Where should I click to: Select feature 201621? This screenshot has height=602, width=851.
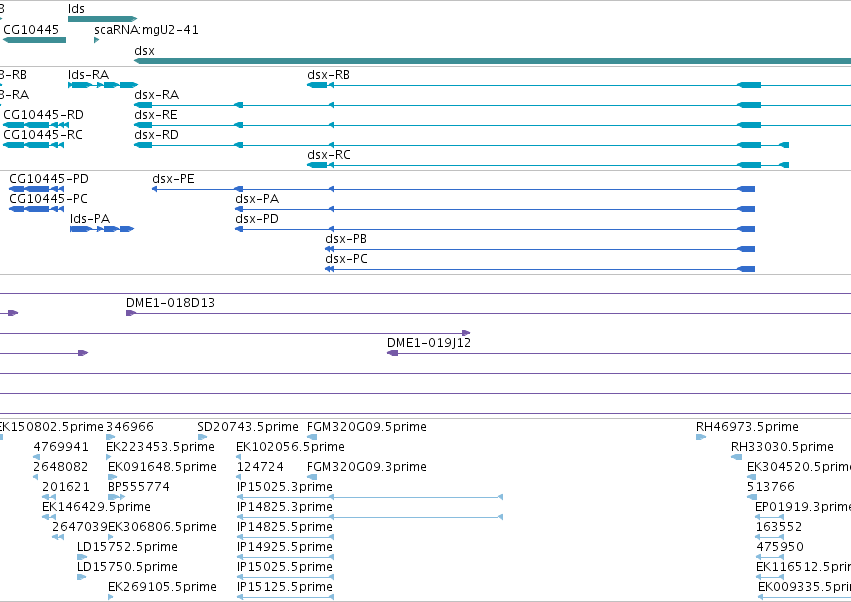[x=49, y=497]
